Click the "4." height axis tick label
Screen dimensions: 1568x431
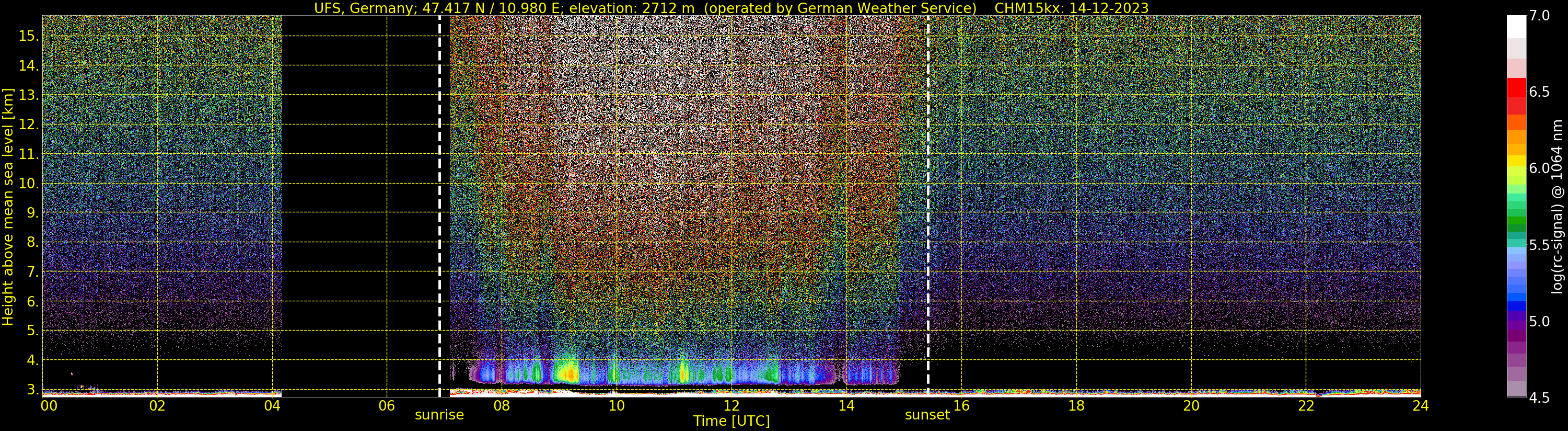pyautogui.click(x=32, y=360)
